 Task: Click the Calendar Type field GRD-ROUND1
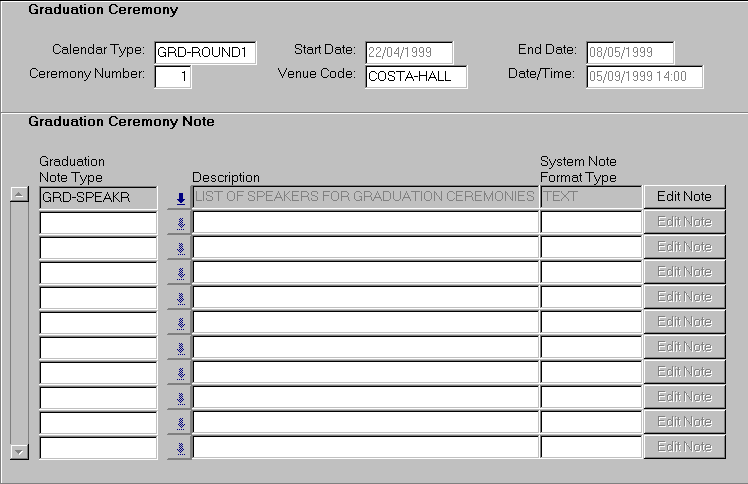point(206,52)
